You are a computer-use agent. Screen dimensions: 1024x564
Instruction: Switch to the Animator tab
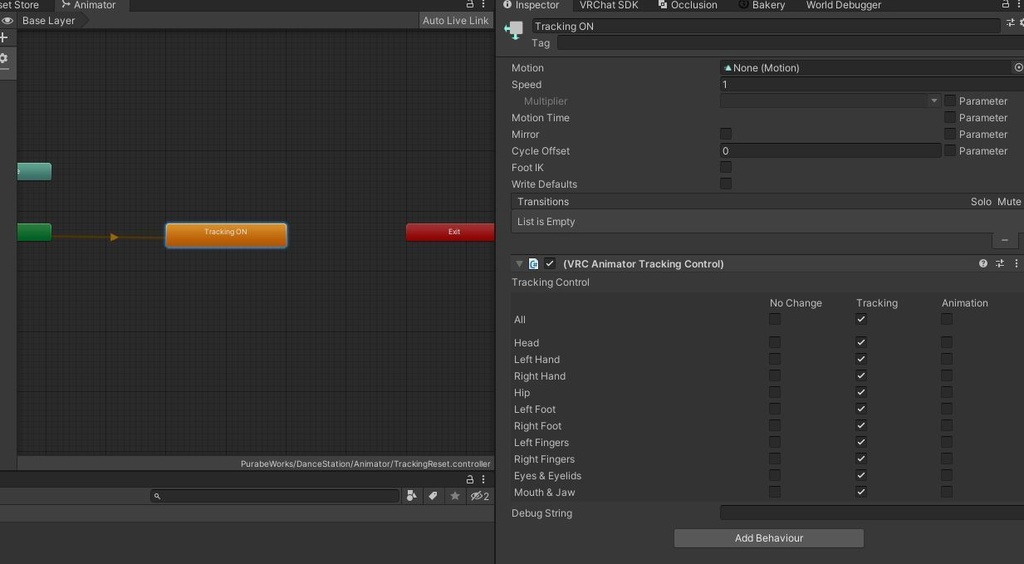88,5
